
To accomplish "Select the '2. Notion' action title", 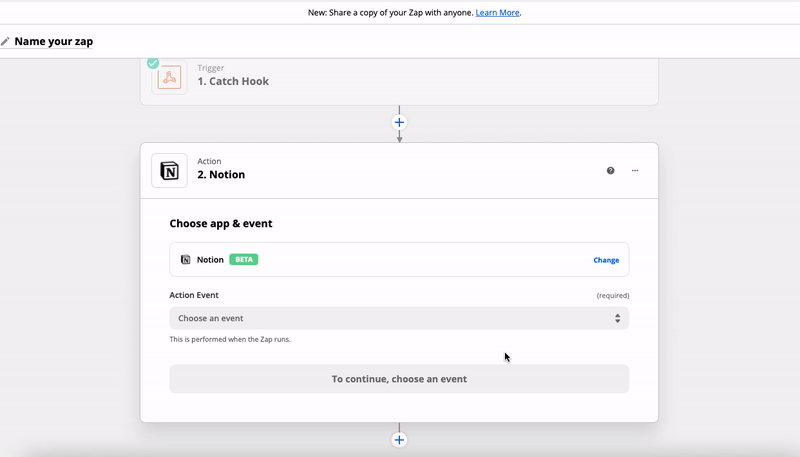I will [221, 174].
